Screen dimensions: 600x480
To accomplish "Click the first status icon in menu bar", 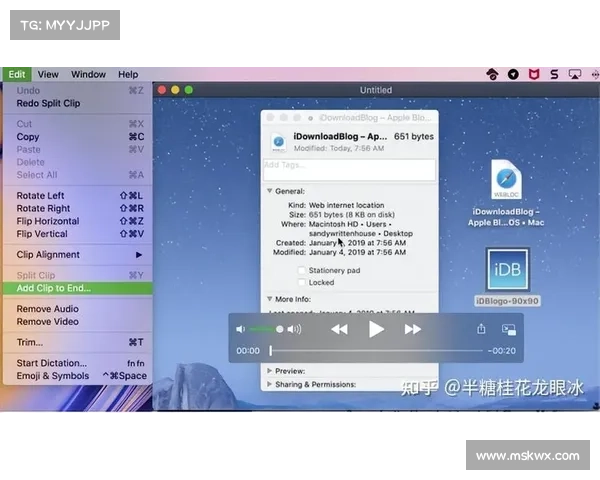I will [492, 74].
